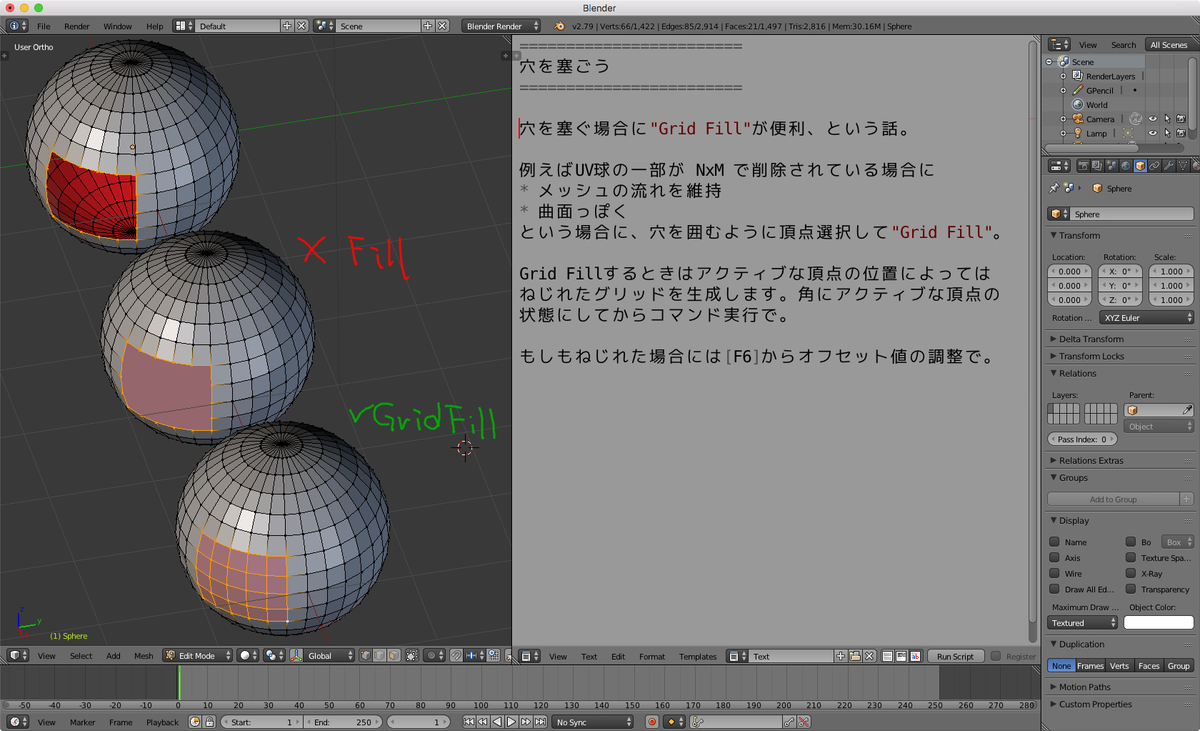This screenshot has width=1200, height=731.
Task: Expand the Motion Paths panel
Action: coord(1085,687)
